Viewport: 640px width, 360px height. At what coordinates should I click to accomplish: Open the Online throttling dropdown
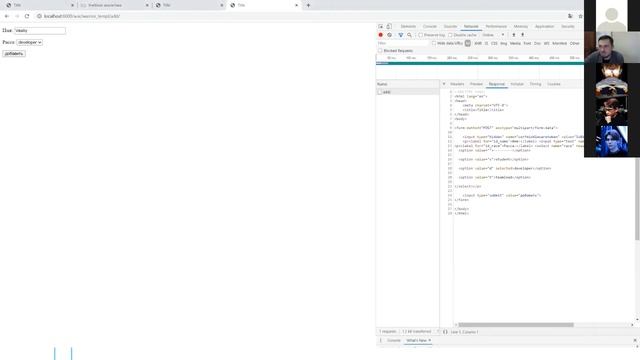click(x=493, y=35)
